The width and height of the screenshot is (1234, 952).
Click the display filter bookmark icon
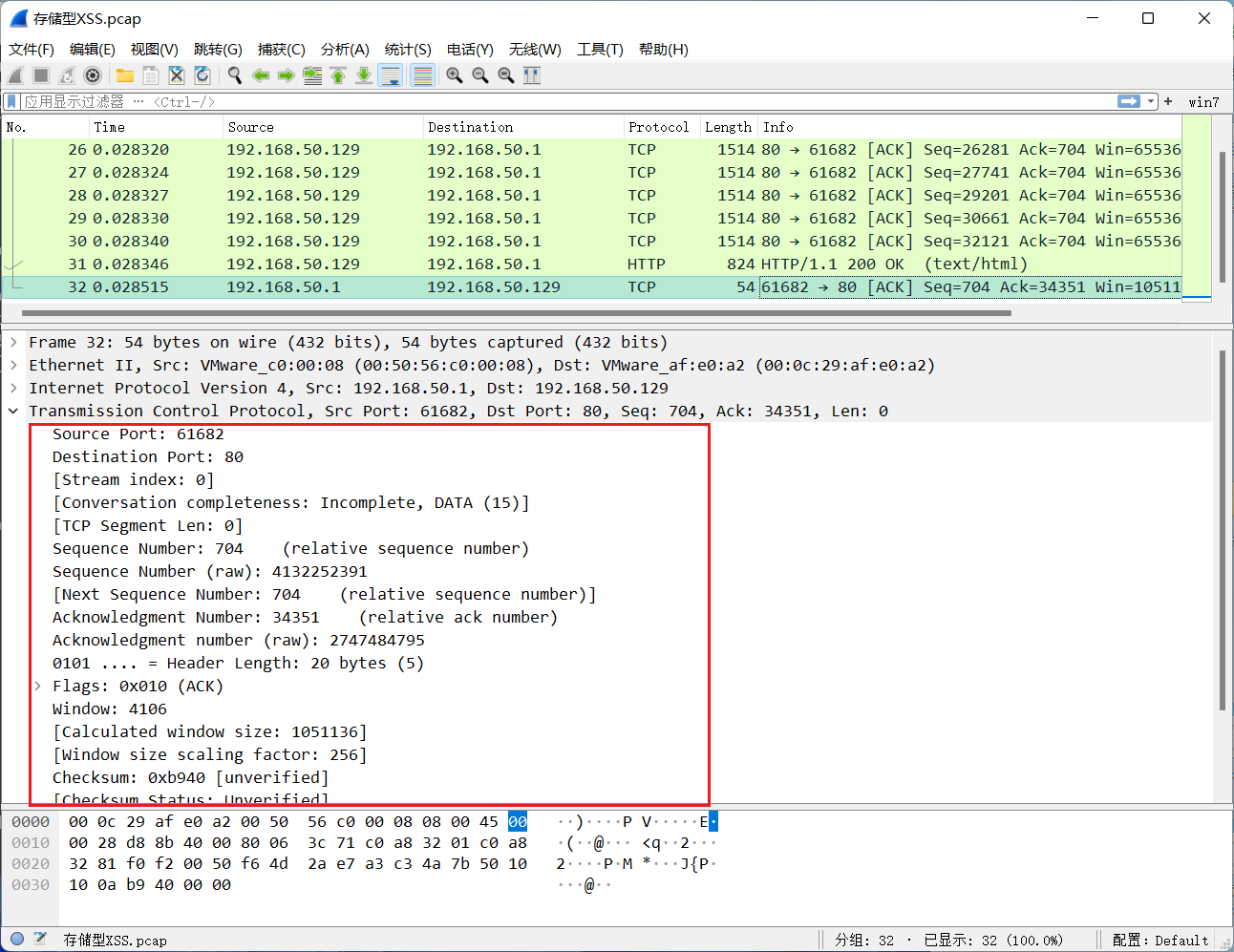click(x=11, y=101)
